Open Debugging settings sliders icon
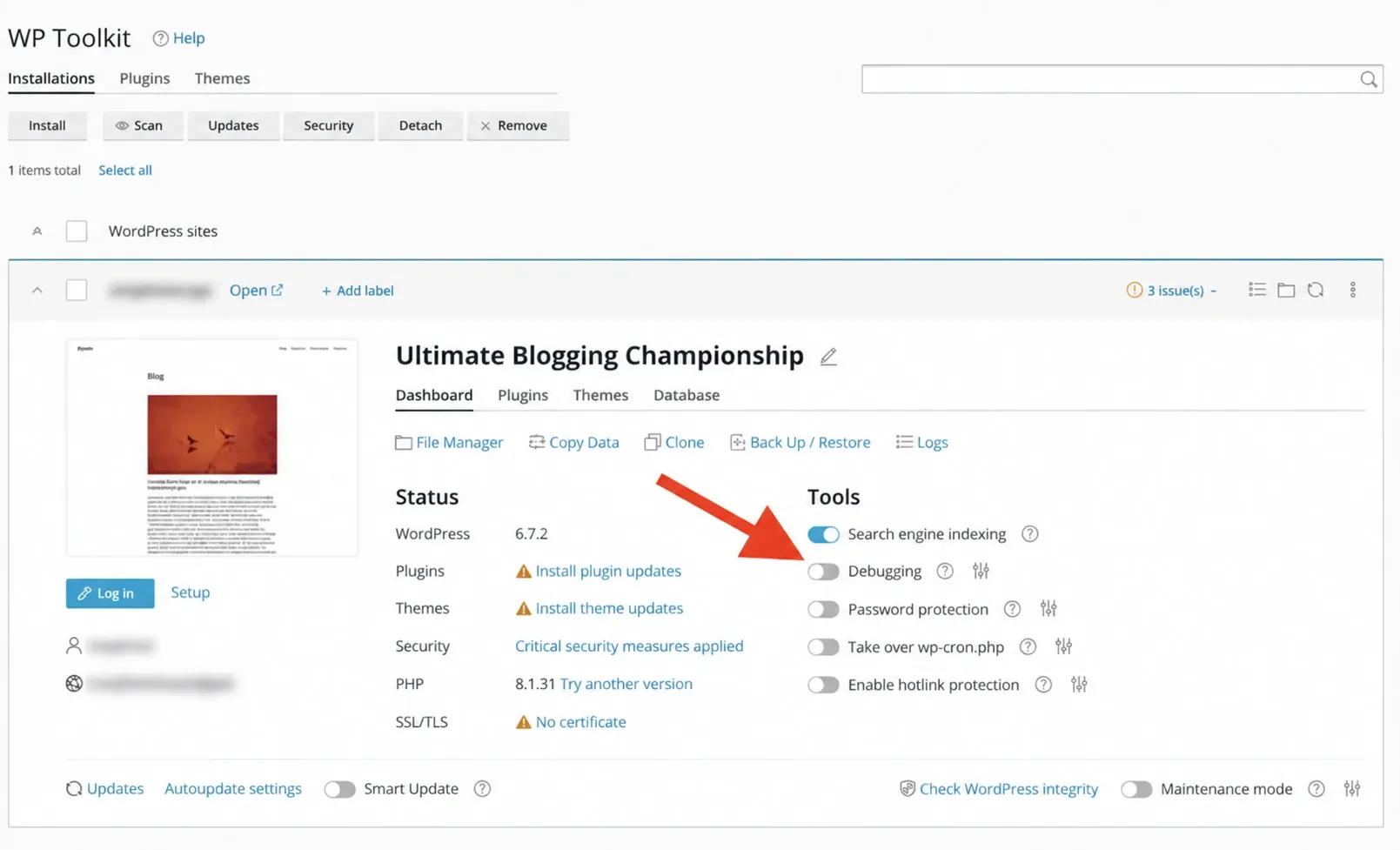Viewport: 1400px width, 850px height. pos(981,571)
